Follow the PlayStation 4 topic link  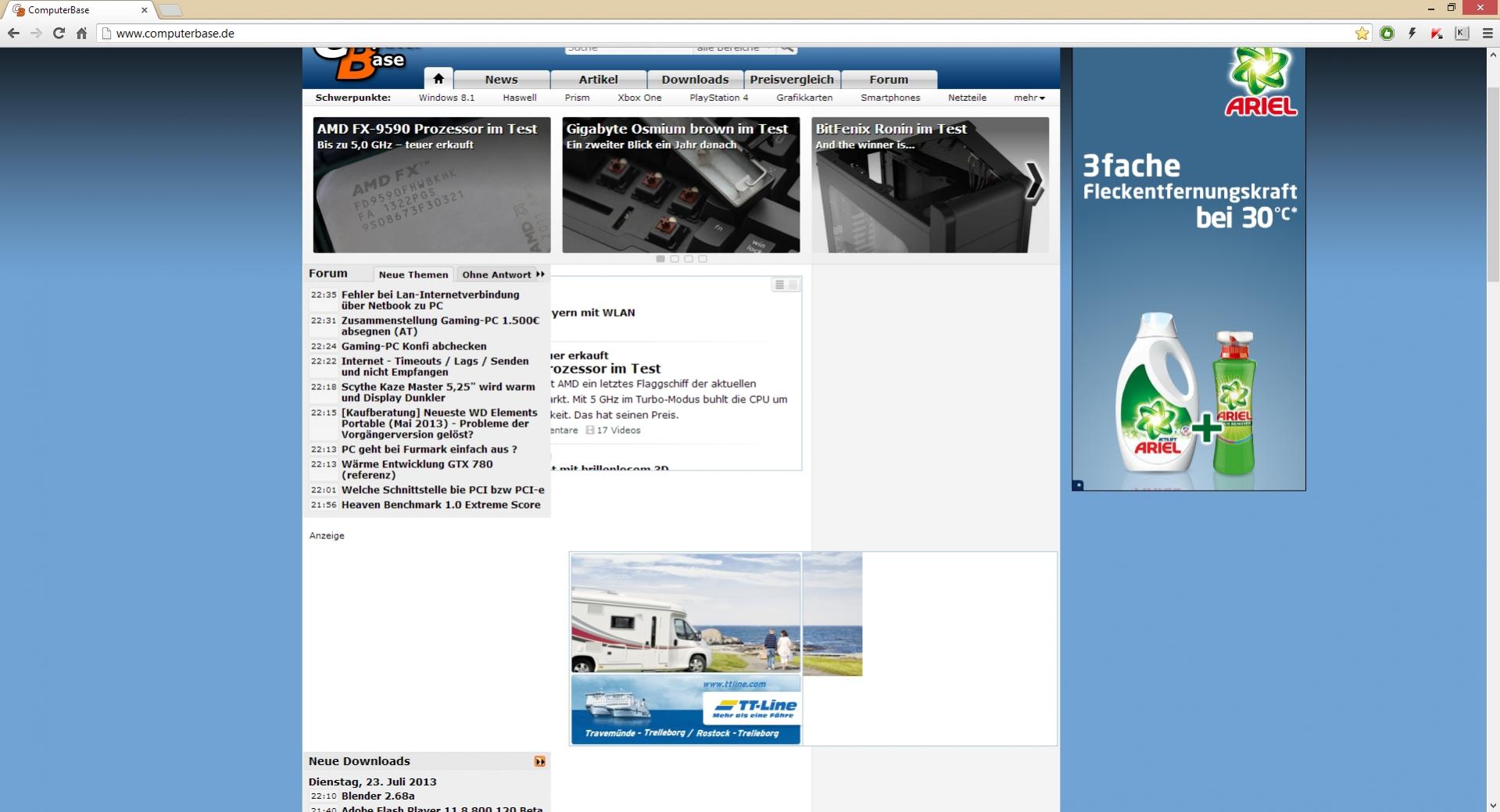click(x=718, y=98)
